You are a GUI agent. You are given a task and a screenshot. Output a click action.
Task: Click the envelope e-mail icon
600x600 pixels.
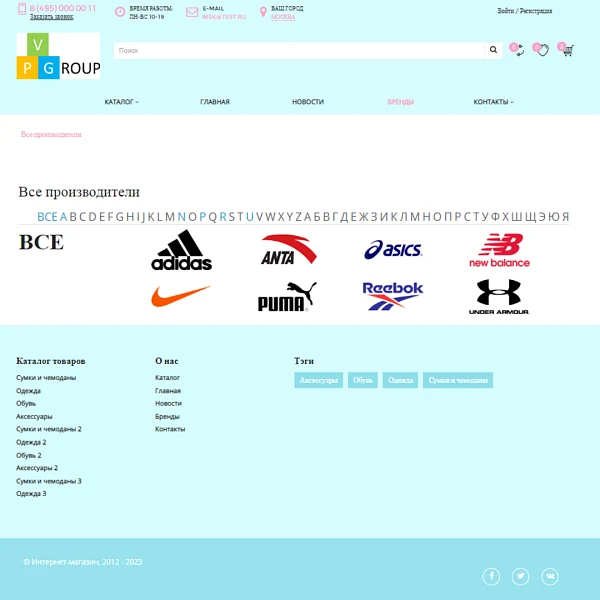(x=192, y=12)
